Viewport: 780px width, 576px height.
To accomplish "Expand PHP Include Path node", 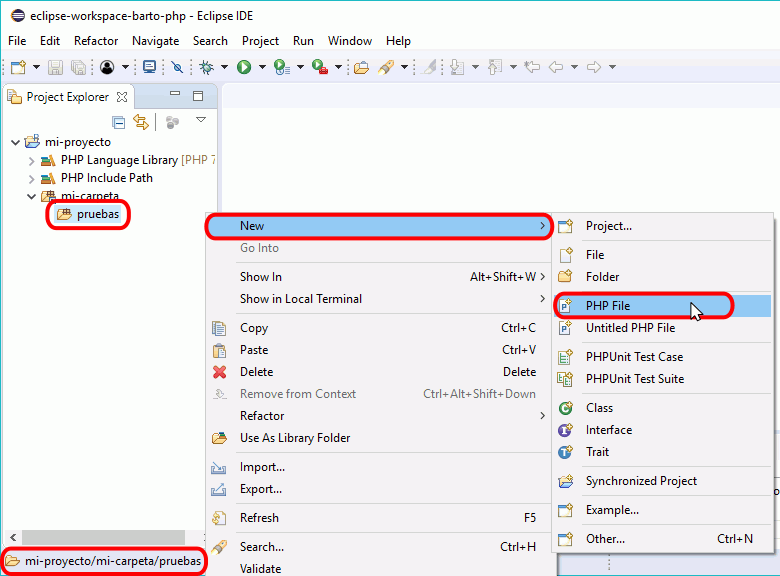I will (31, 179).
